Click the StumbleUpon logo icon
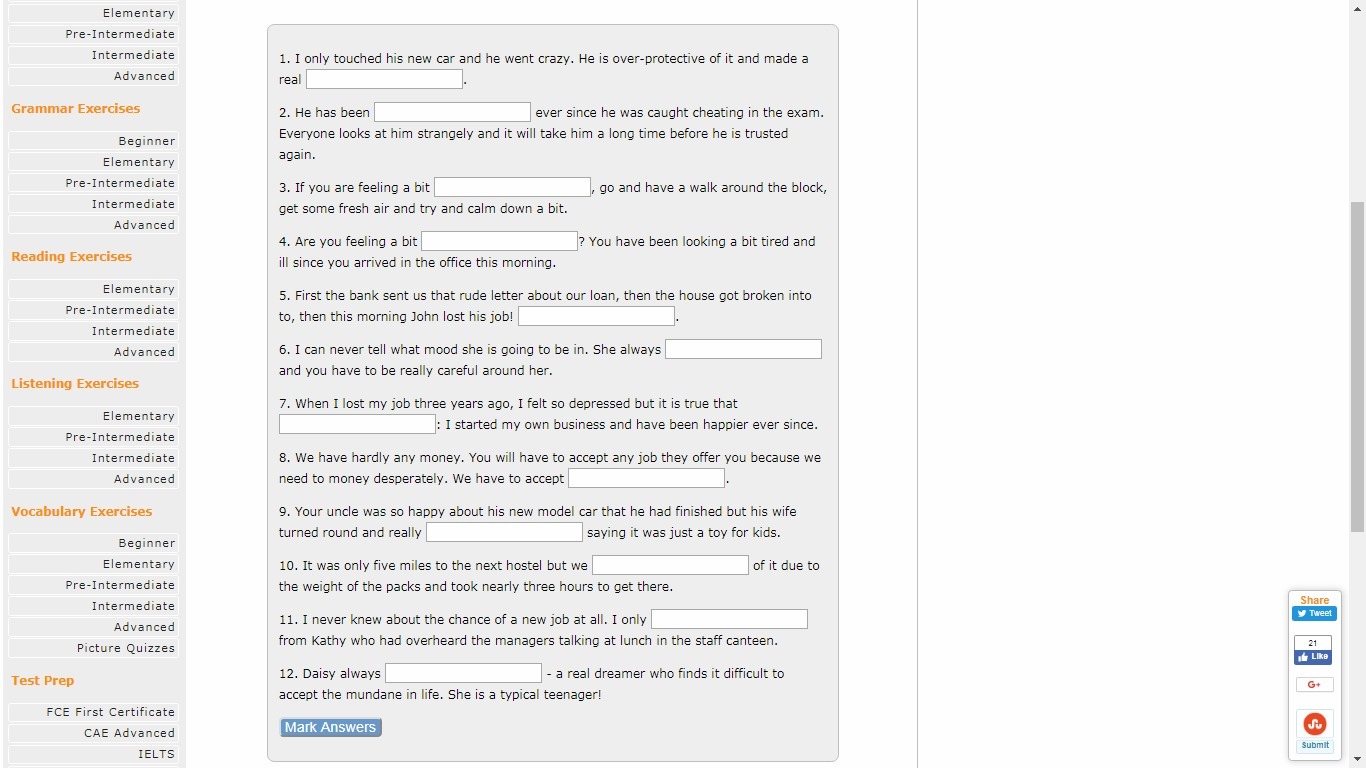This screenshot has width=1366, height=768. (x=1314, y=724)
